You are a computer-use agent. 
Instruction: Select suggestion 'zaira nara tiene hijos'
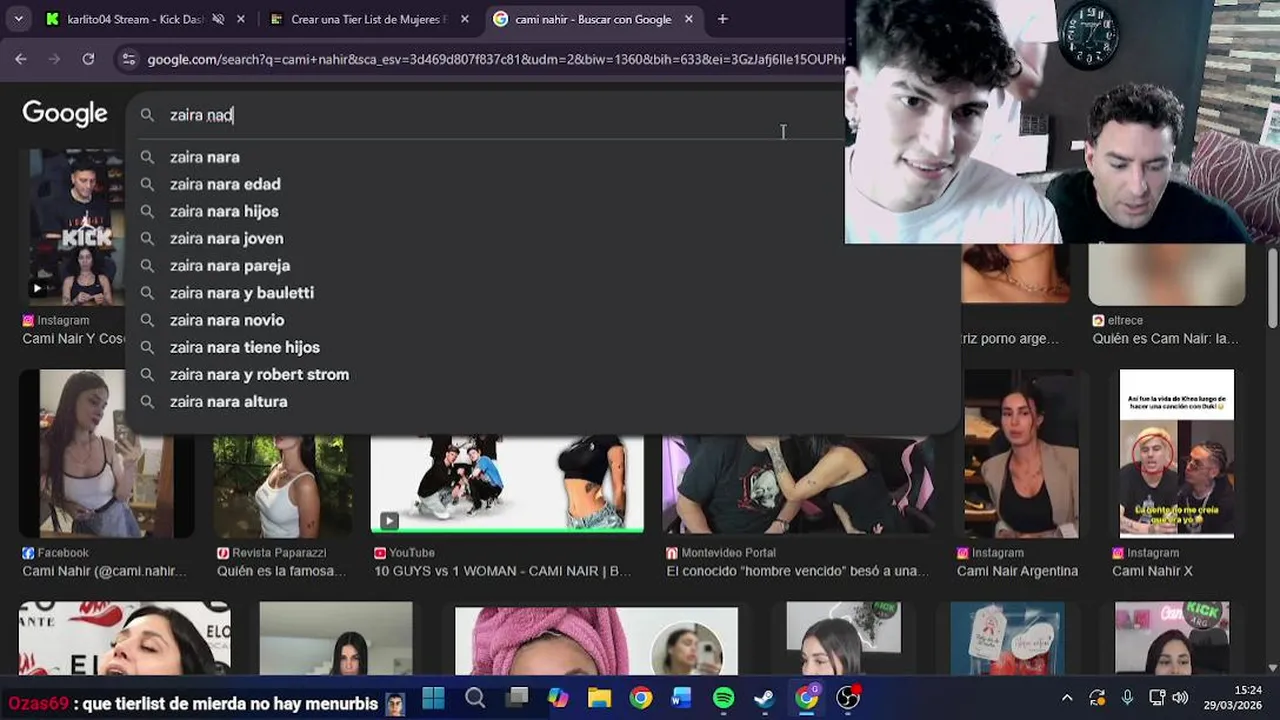pyautogui.click(x=245, y=347)
